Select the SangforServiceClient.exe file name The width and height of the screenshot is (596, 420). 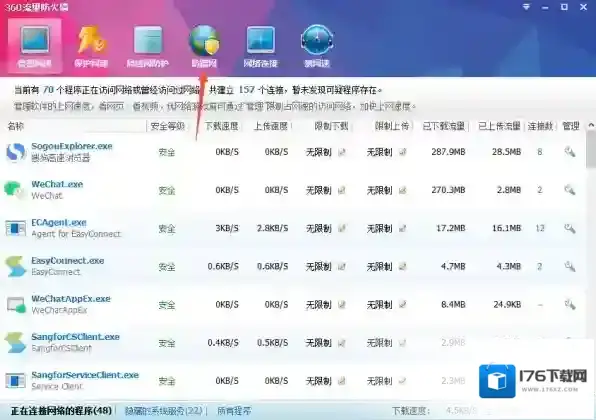click(85, 375)
